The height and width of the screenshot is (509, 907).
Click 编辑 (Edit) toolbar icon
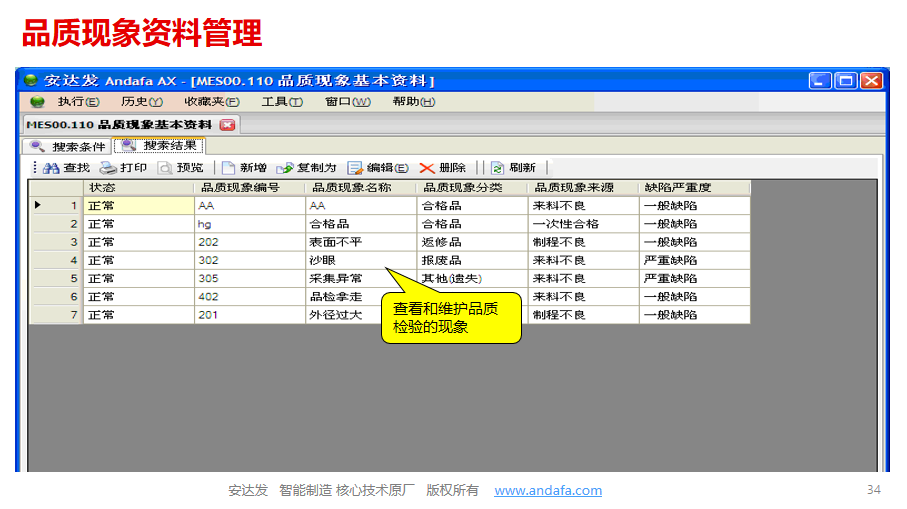[355, 168]
